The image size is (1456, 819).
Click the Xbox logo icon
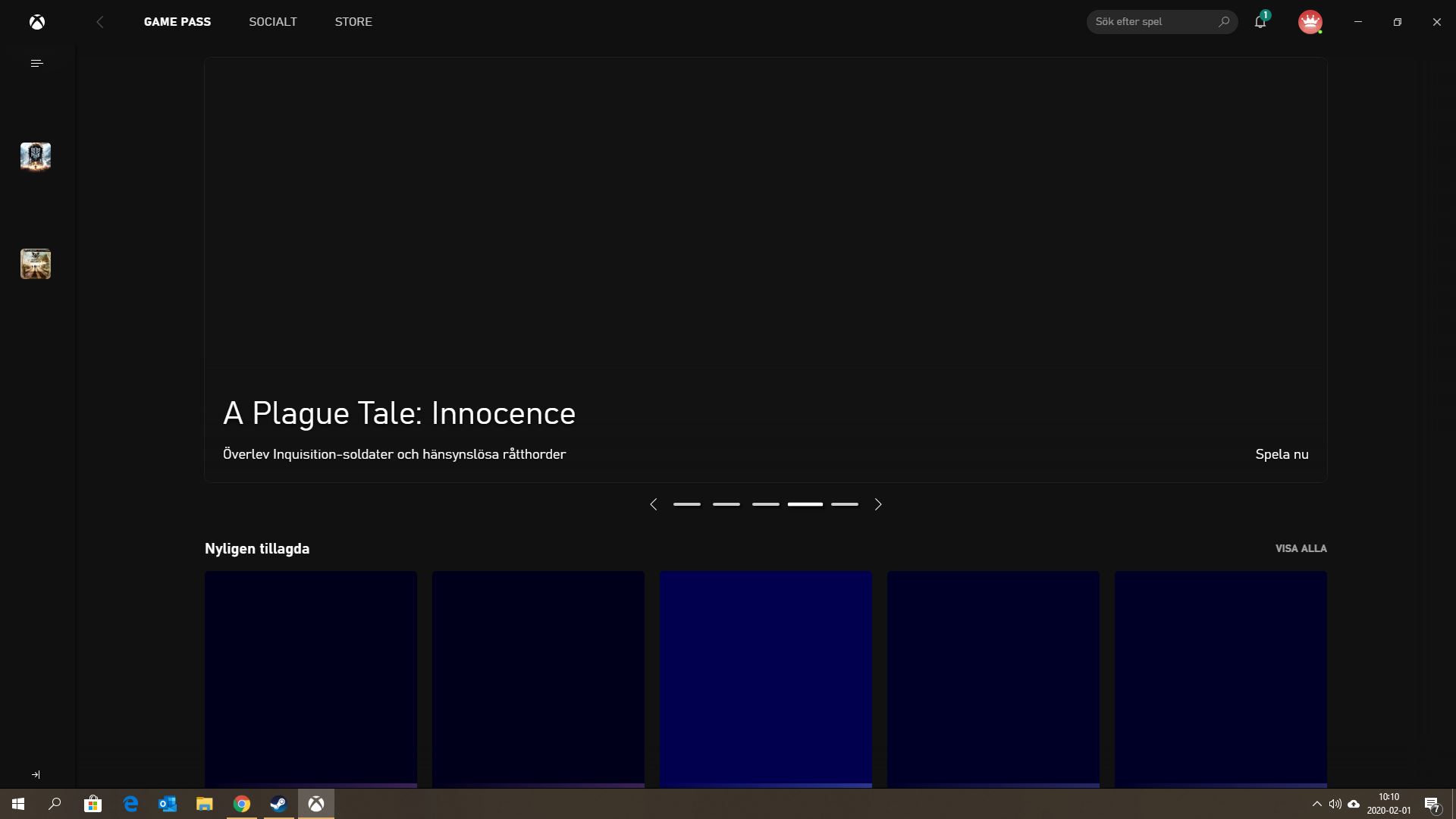pos(37,22)
